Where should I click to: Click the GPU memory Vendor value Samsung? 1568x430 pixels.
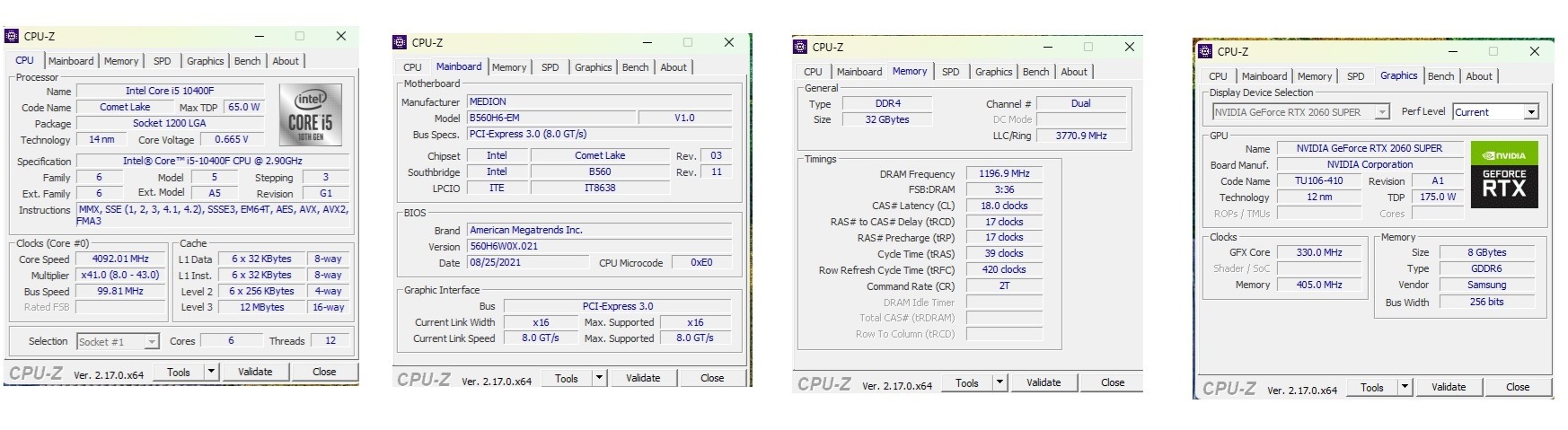click(x=1486, y=285)
